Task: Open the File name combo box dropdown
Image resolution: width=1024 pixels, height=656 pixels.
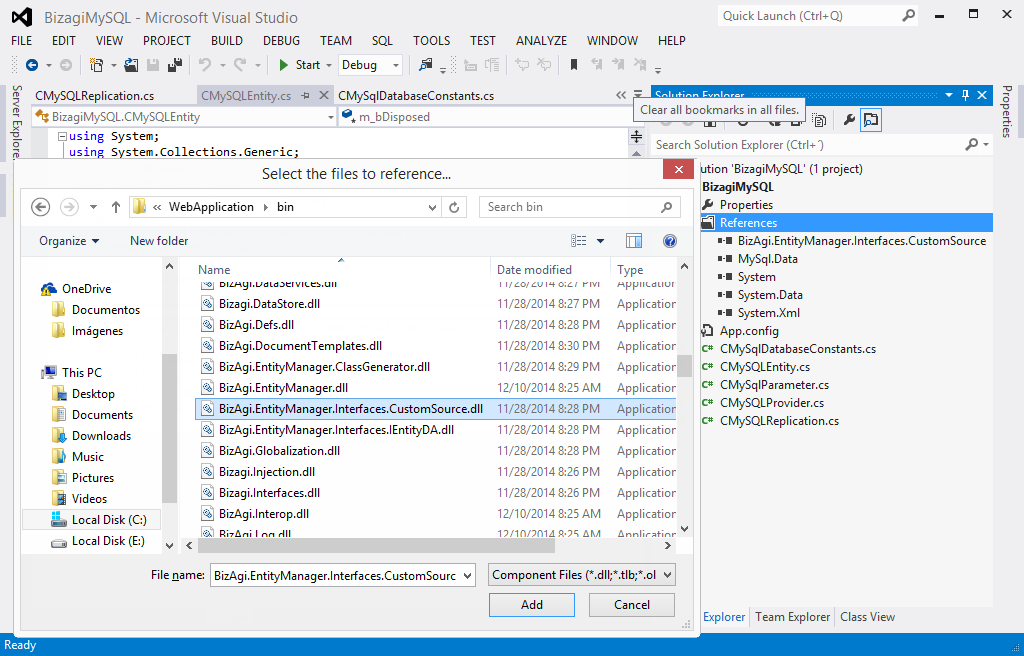Action: [468, 576]
